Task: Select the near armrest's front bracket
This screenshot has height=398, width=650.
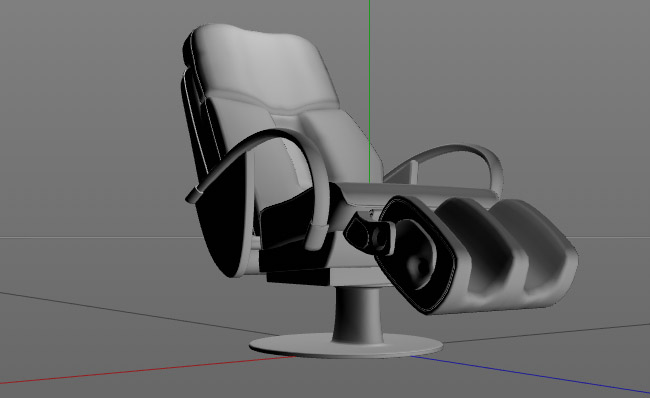Action: (x=318, y=236)
